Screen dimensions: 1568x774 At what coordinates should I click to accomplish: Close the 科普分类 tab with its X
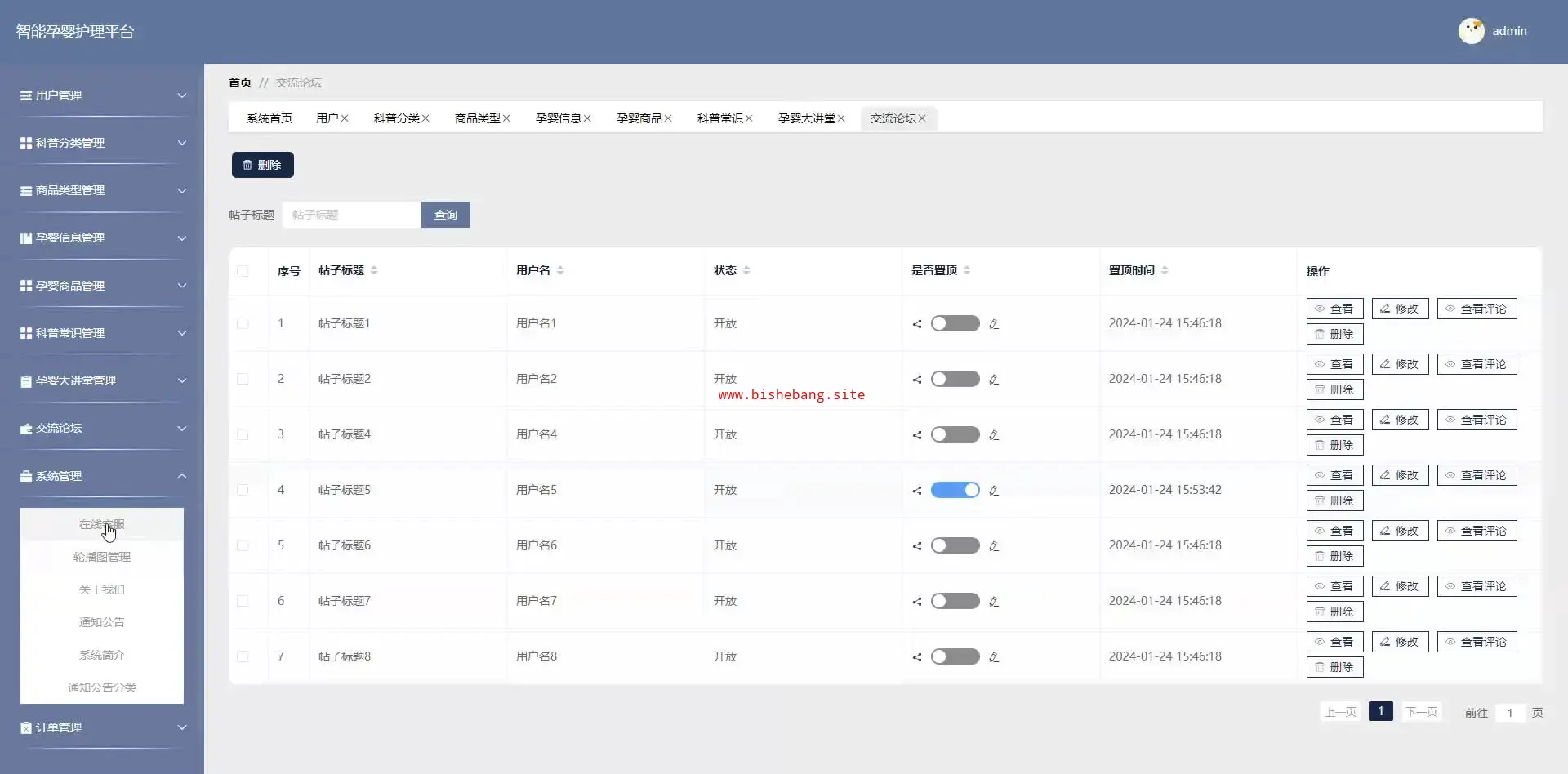click(x=425, y=119)
